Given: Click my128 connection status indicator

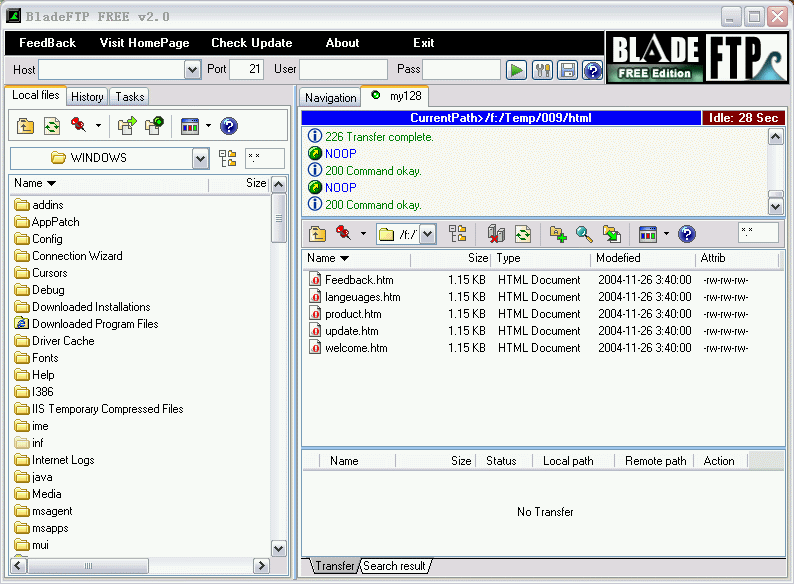Looking at the screenshot, I should pyautogui.click(x=375, y=95).
